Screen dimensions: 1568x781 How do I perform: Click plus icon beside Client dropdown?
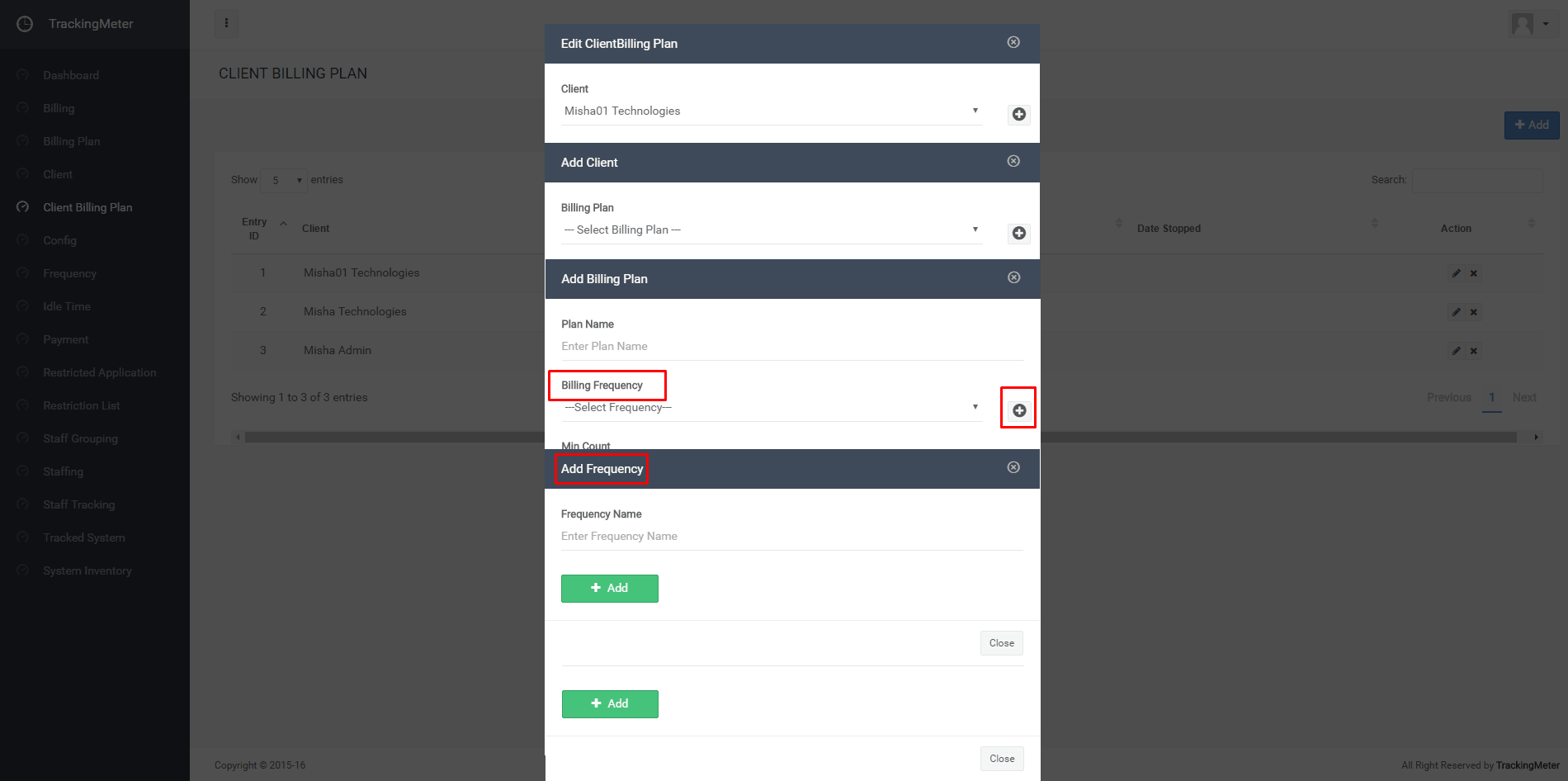pyautogui.click(x=1019, y=115)
